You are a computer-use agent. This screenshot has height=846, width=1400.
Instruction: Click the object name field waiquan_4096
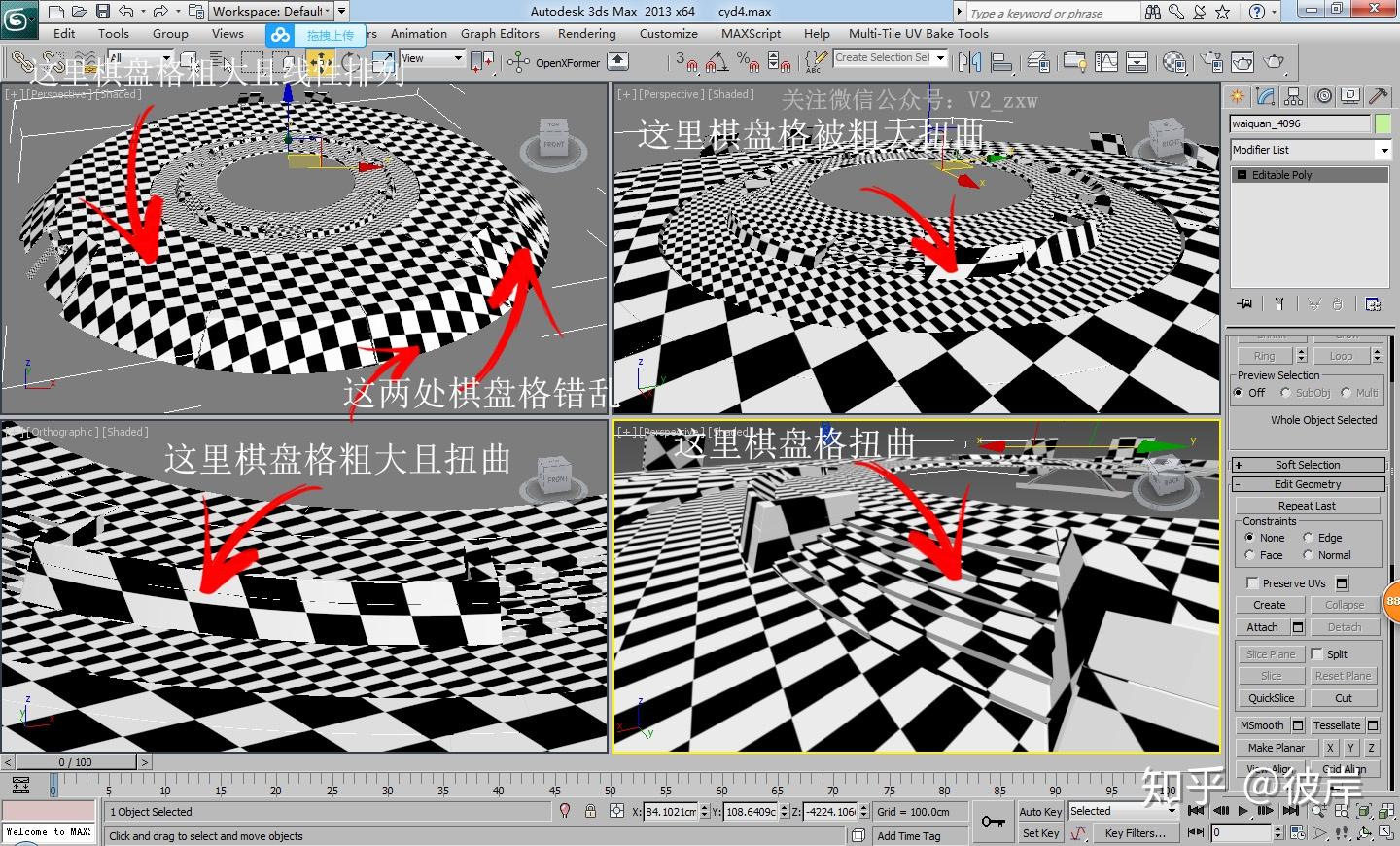point(1300,123)
